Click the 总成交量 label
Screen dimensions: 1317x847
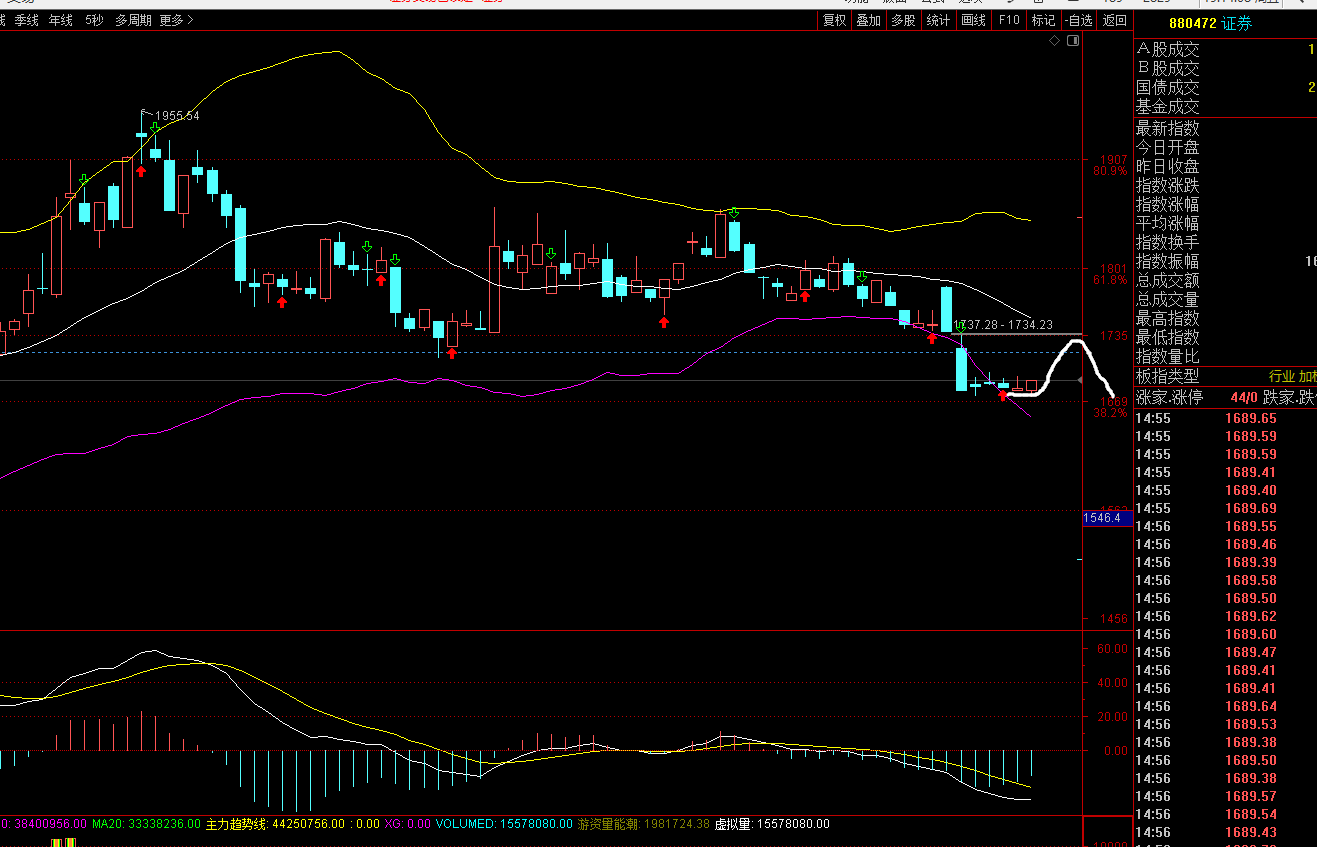1167,299
